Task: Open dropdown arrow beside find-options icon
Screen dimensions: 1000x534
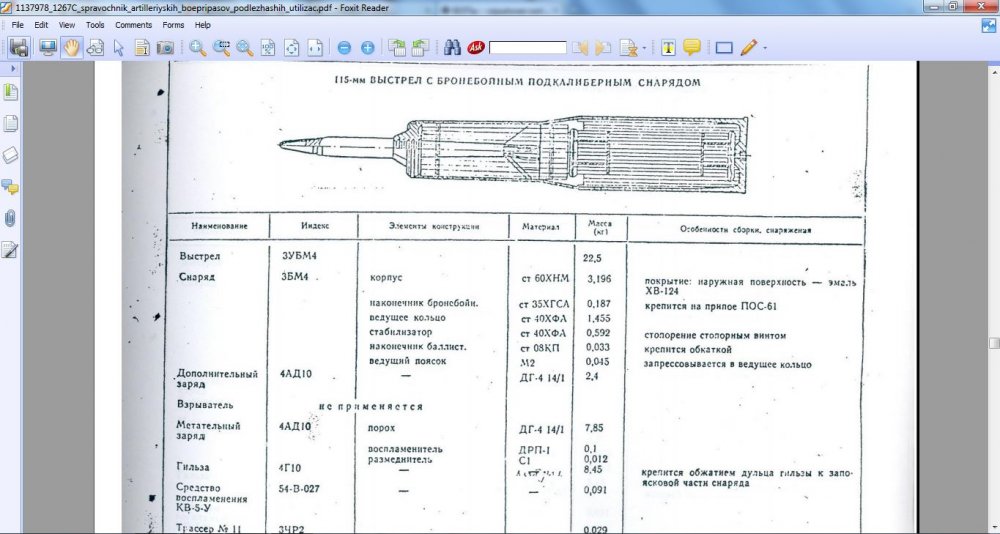Action: [x=644, y=48]
